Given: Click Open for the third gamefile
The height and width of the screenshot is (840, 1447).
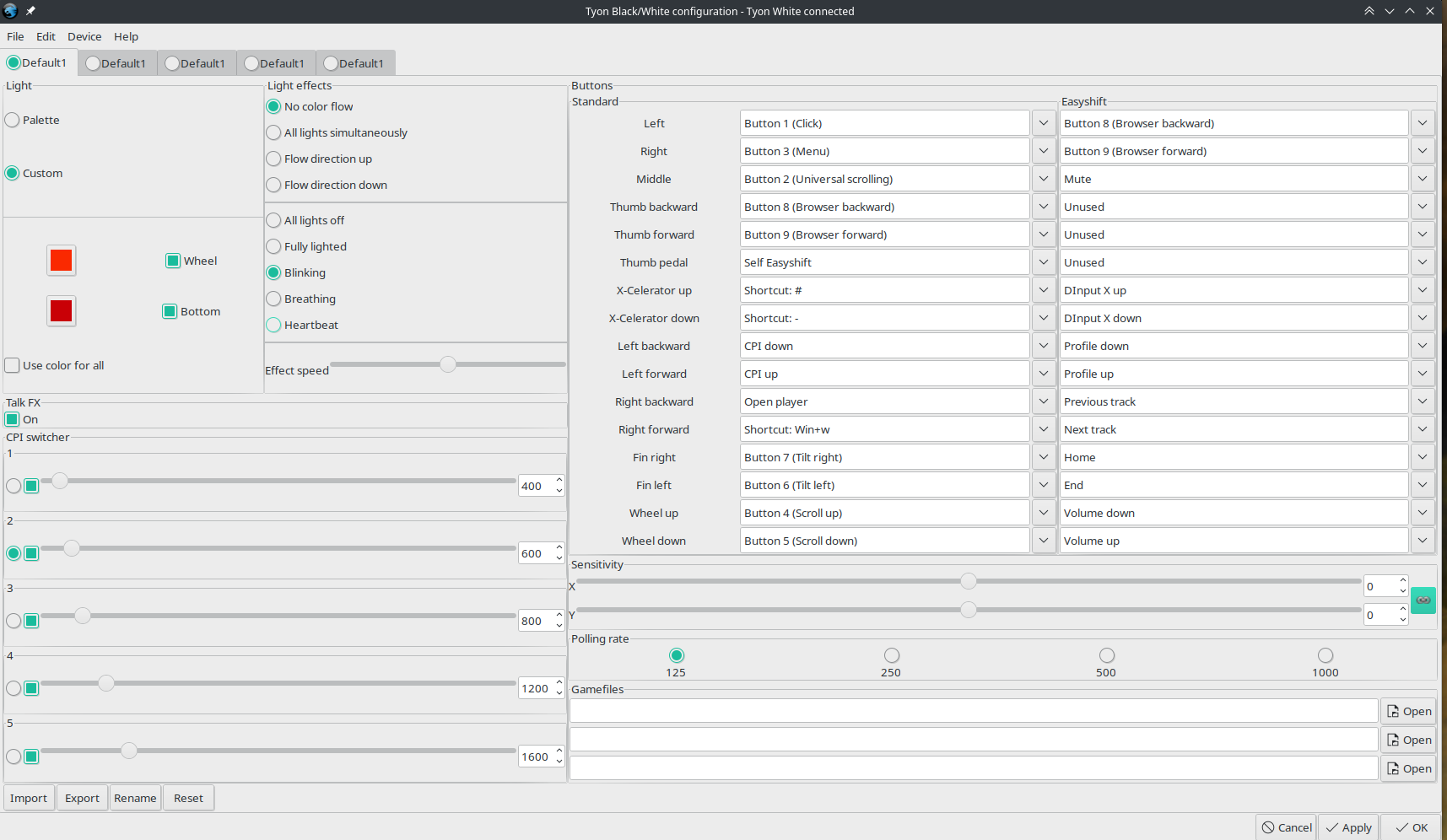Looking at the screenshot, I should 1409,768.
